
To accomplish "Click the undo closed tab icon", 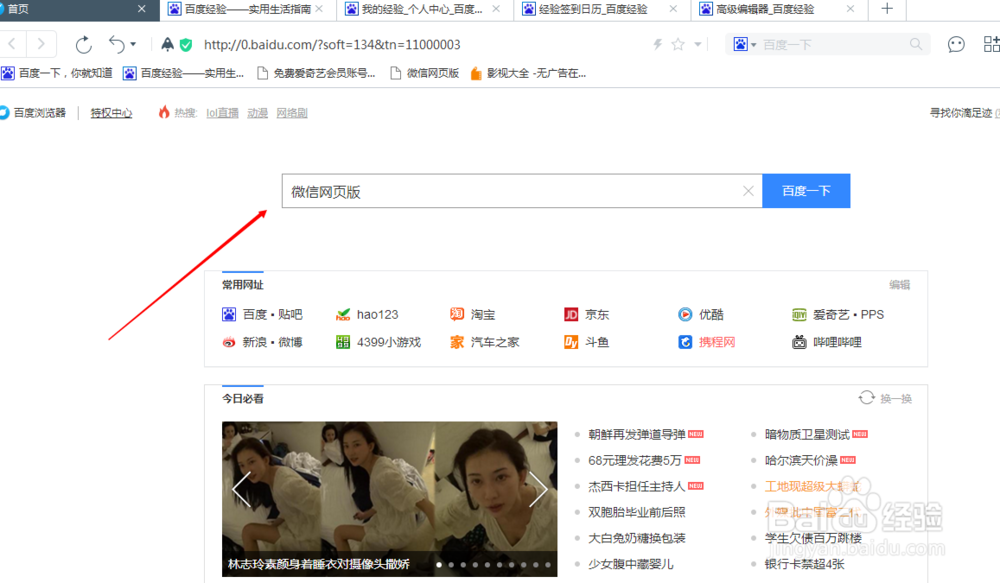I will pos(116,44).
